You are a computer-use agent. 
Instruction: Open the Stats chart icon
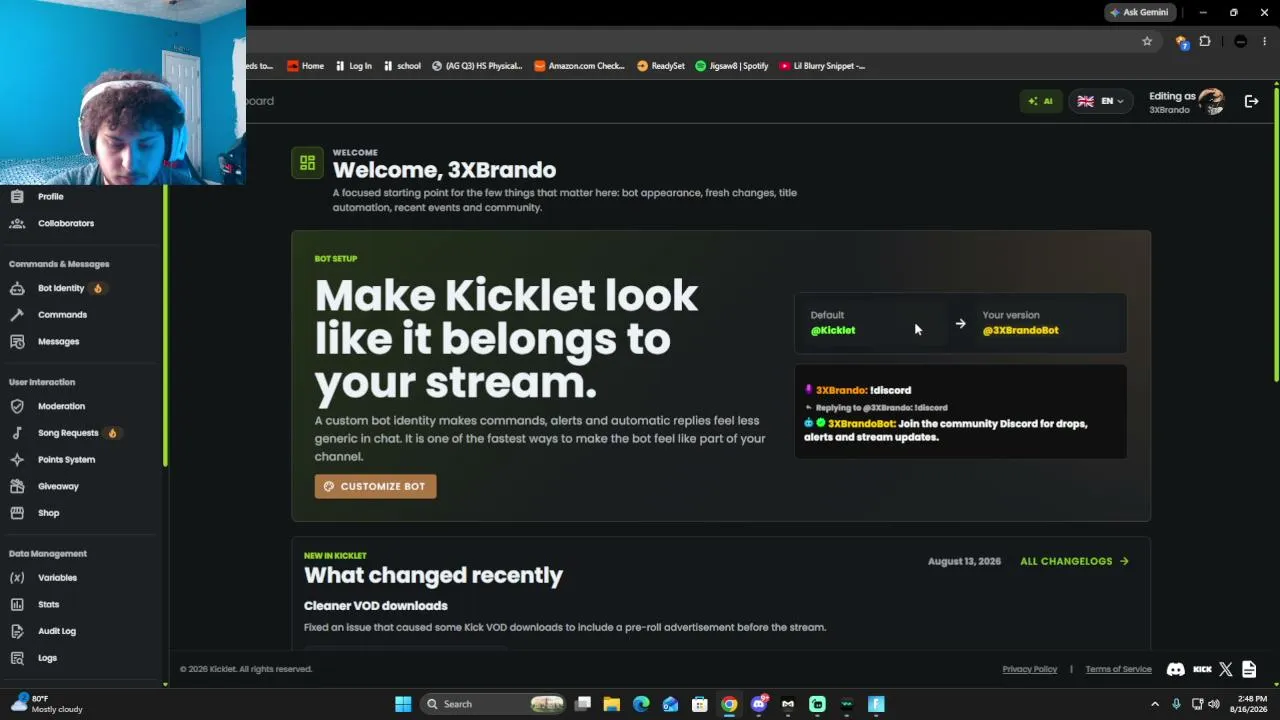click(17, 604)
